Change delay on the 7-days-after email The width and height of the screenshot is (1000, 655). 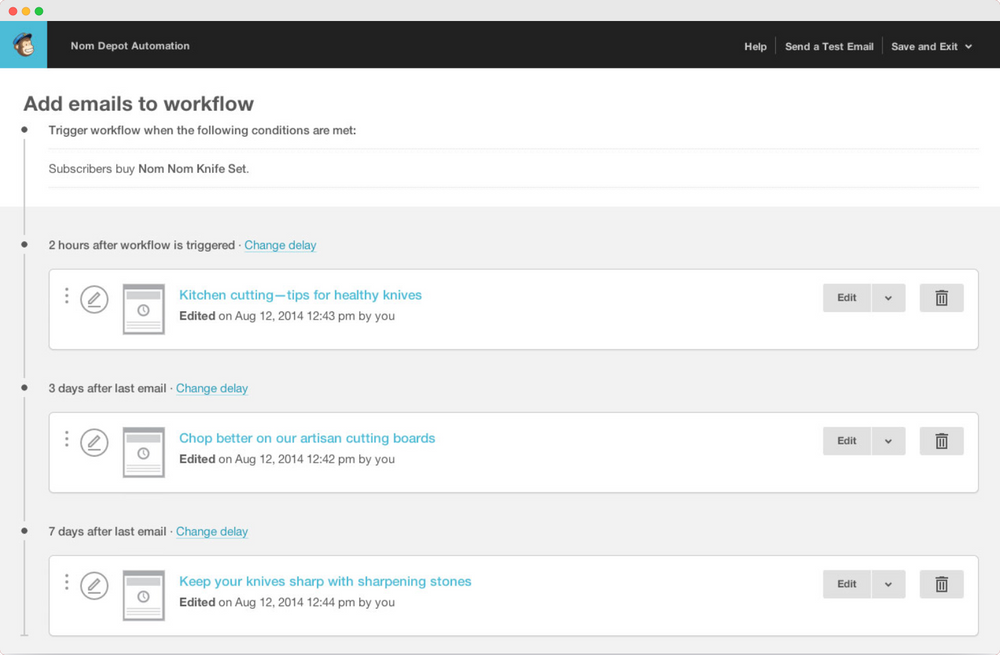(x=212, y=531)
